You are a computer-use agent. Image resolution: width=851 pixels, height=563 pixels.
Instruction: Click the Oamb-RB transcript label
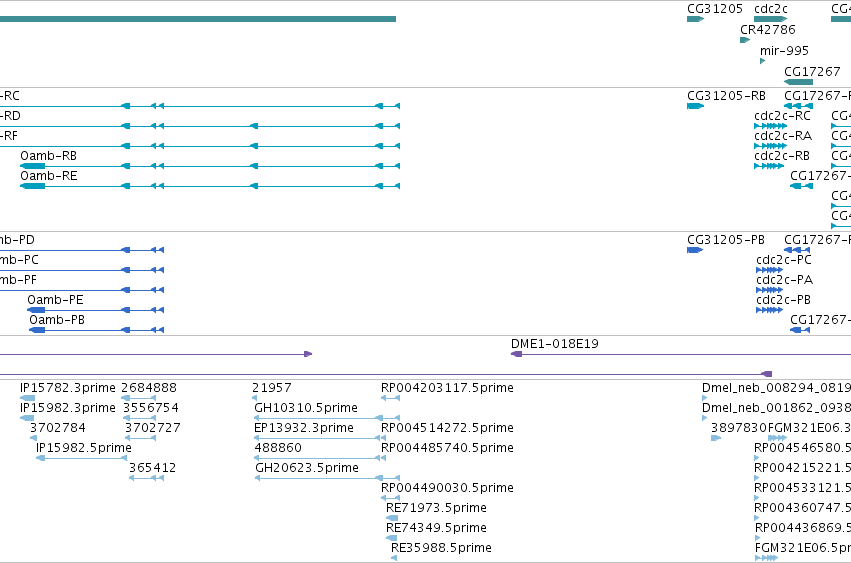48,156
